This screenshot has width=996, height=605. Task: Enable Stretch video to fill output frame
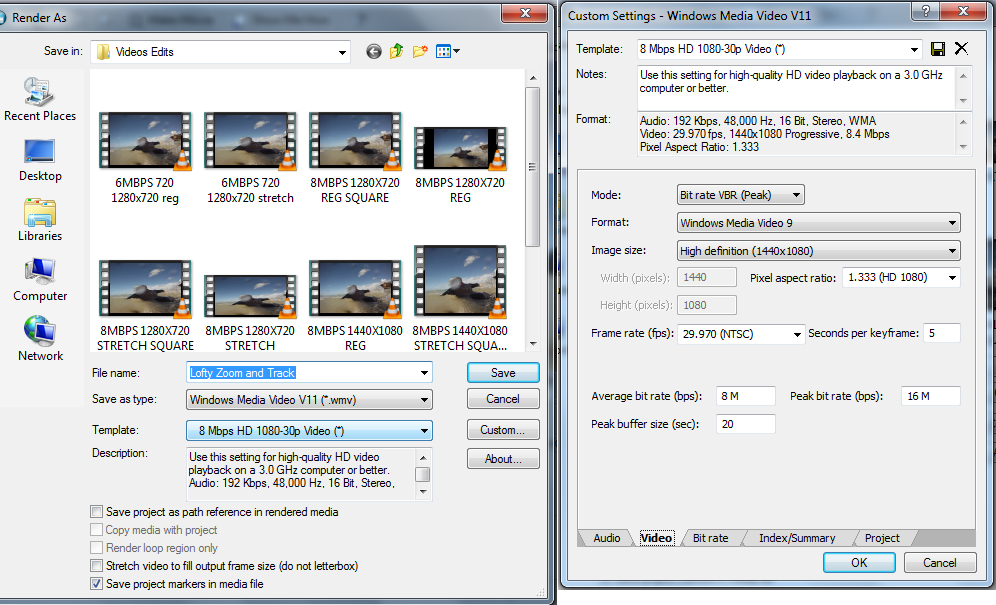97,566
